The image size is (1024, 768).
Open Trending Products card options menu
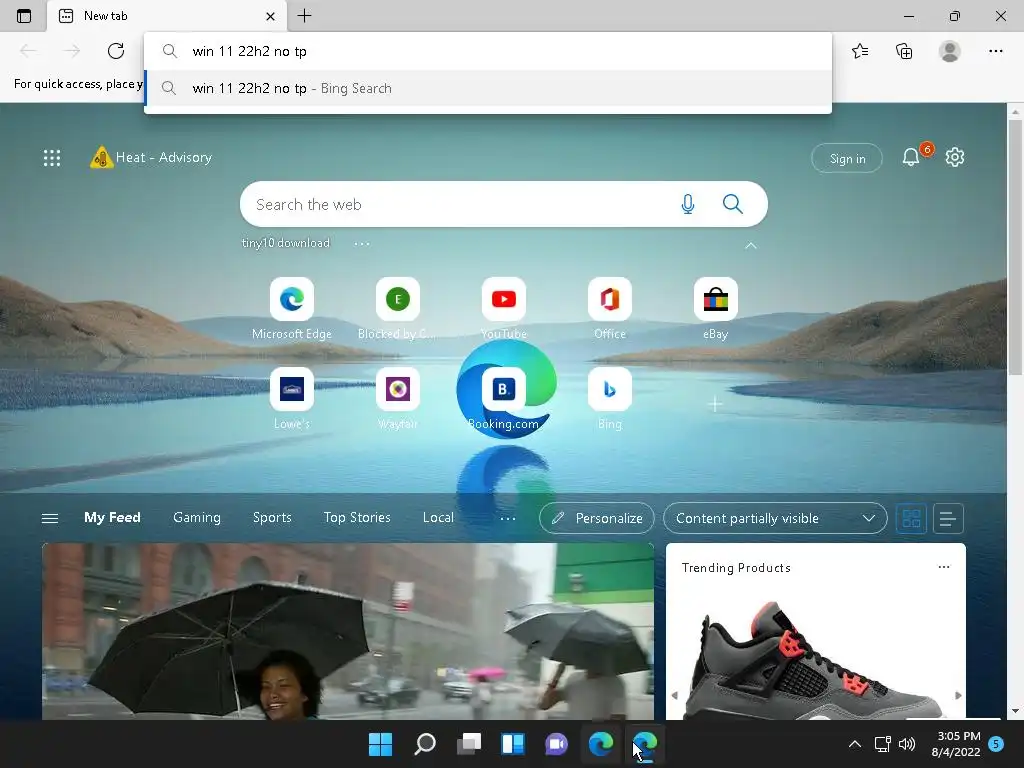944,567
